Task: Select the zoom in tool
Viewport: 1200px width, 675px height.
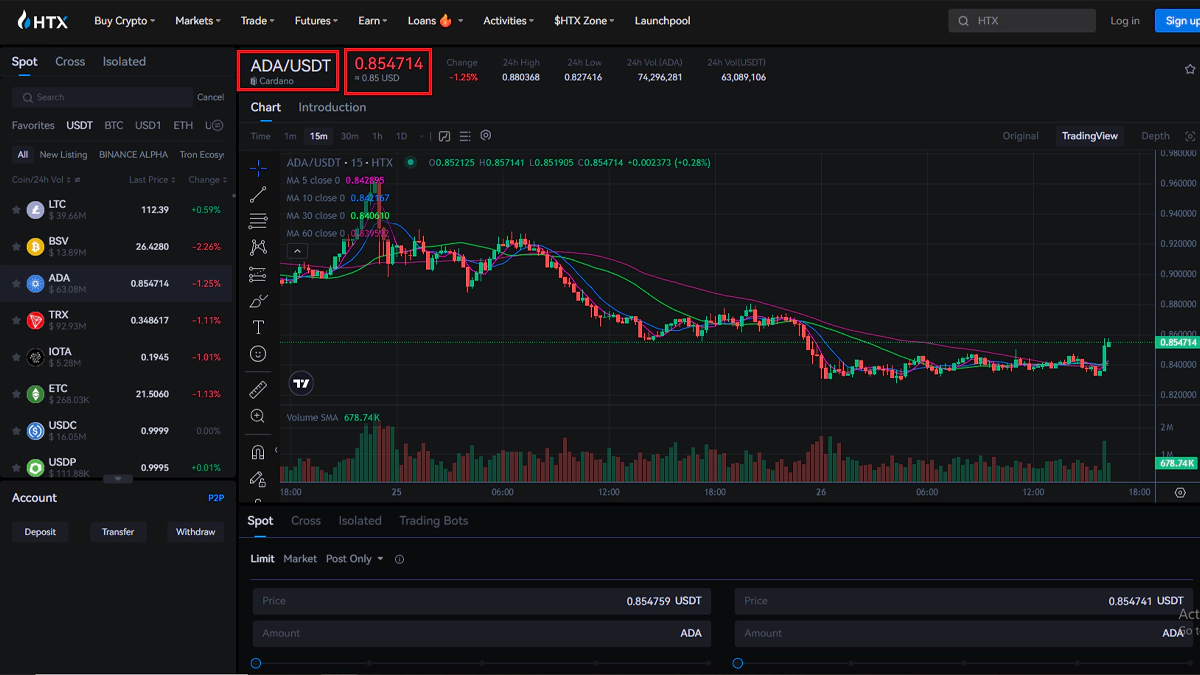Action: (258, 416)
